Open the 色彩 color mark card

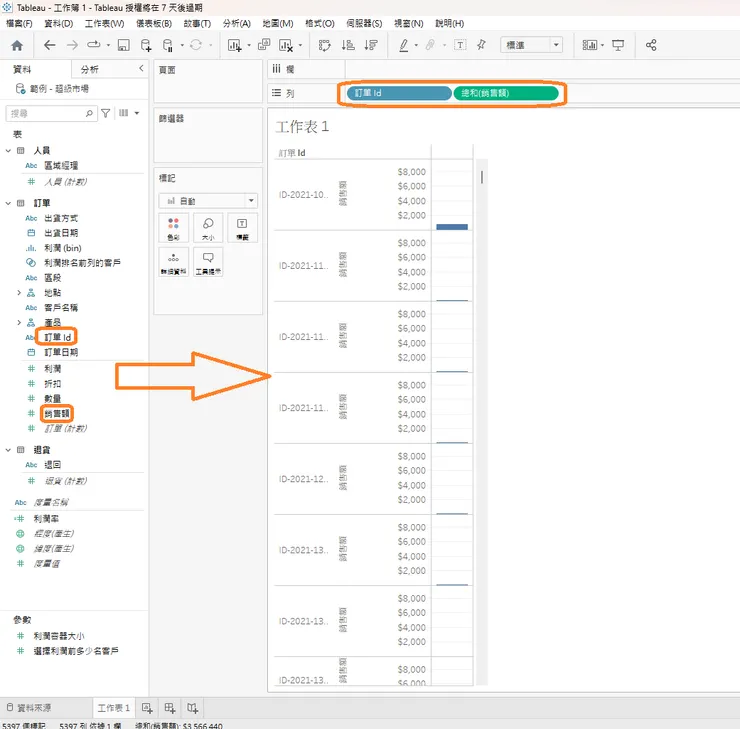pyautogui.click(x=174, y=228)
